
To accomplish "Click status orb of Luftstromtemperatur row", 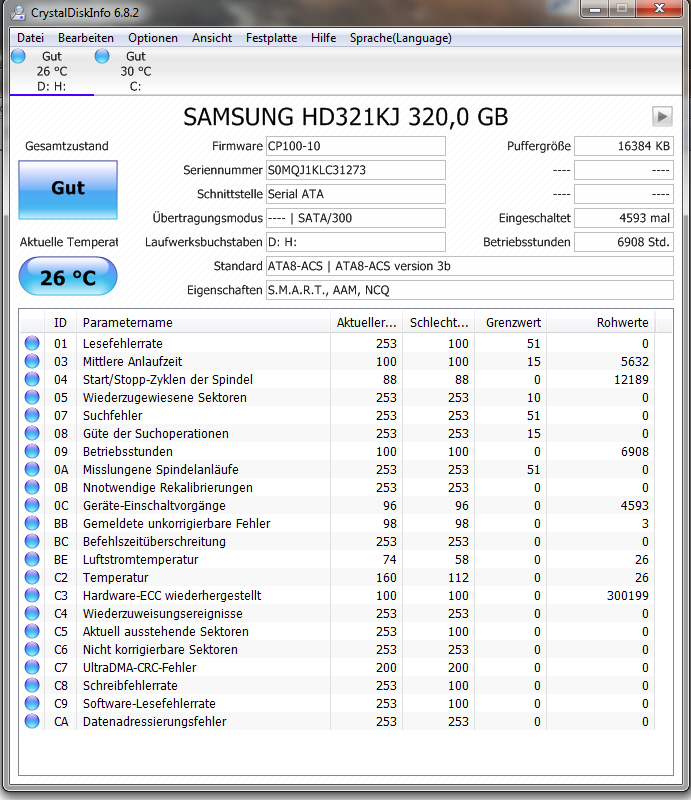I will pos(32,559).
